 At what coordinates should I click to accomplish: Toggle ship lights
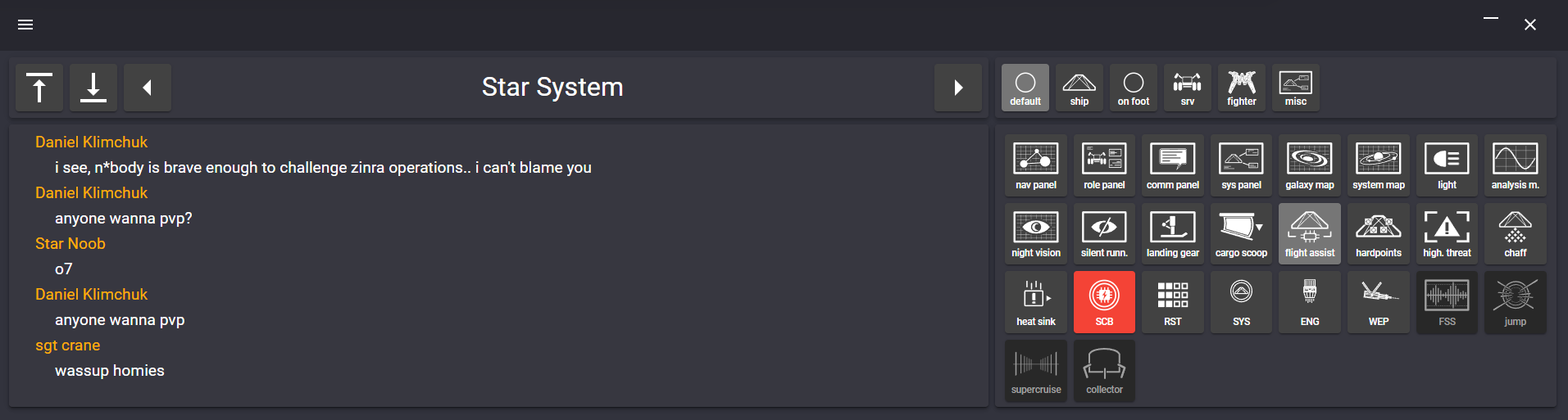[1447, 165]
